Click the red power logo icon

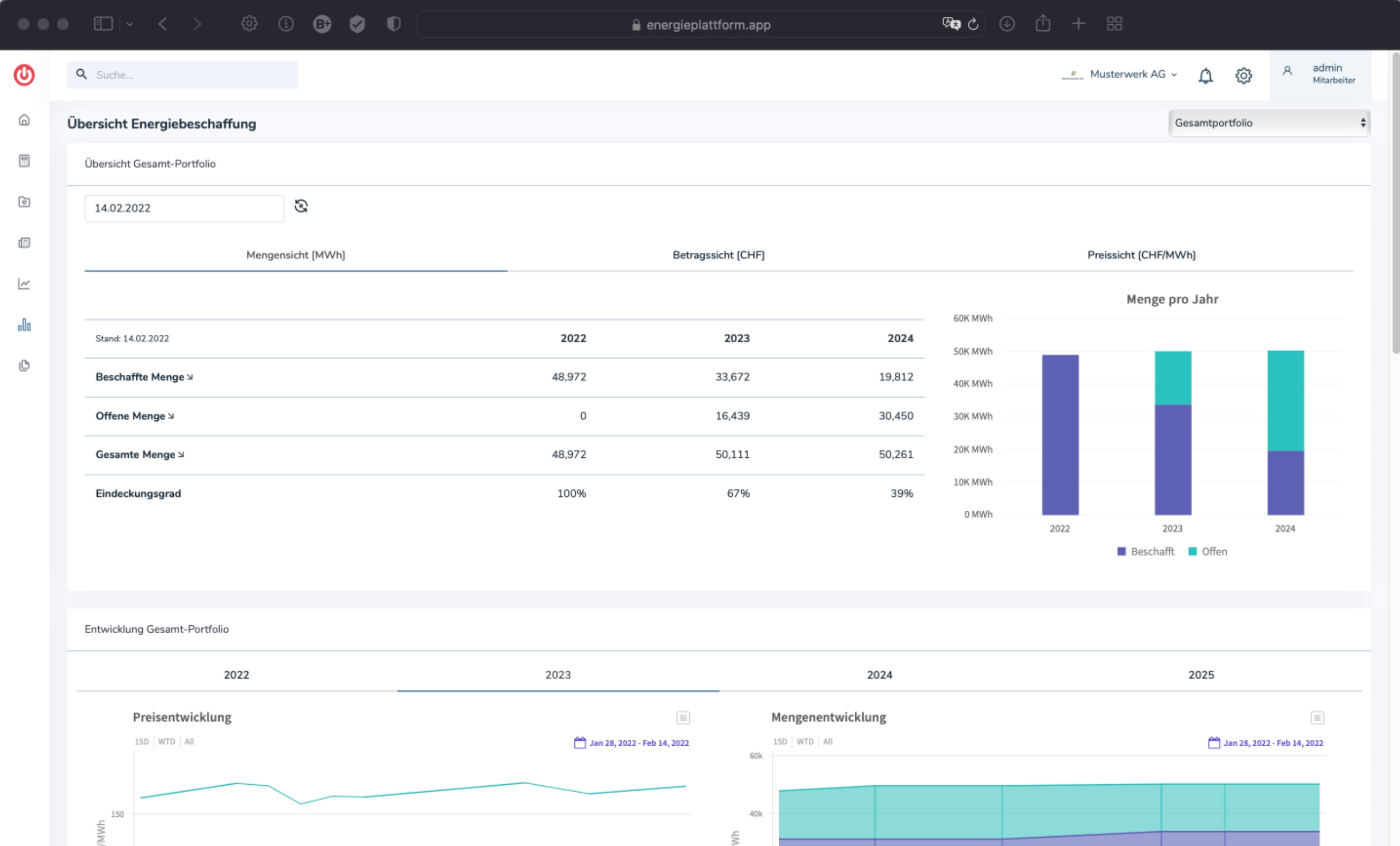(24, 75)
